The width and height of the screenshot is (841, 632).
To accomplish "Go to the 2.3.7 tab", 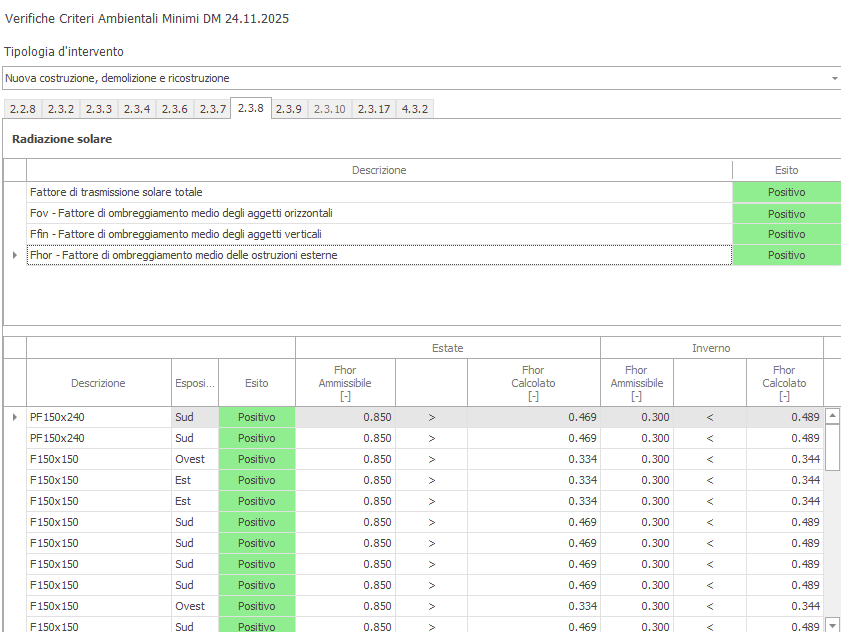I will [212, 109].
